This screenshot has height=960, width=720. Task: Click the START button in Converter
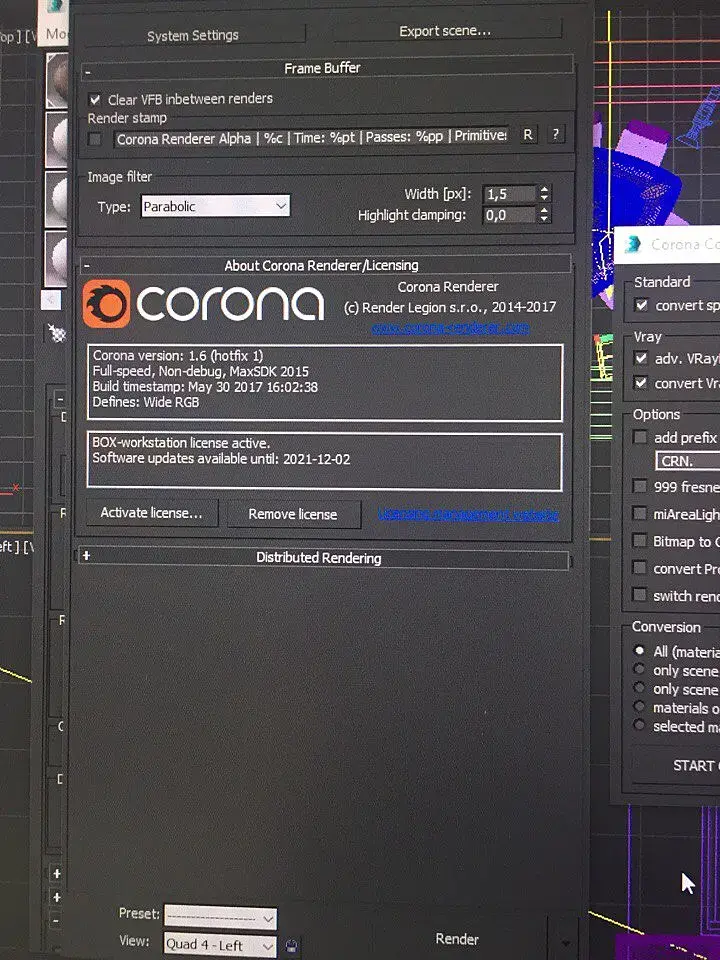[676, 766]
